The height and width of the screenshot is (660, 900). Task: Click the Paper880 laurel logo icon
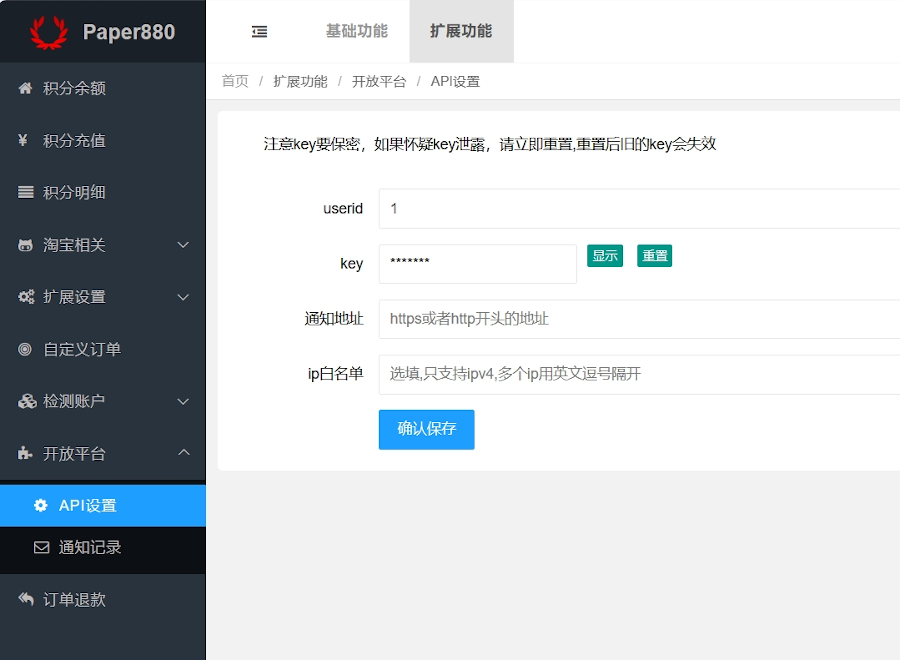49,32
